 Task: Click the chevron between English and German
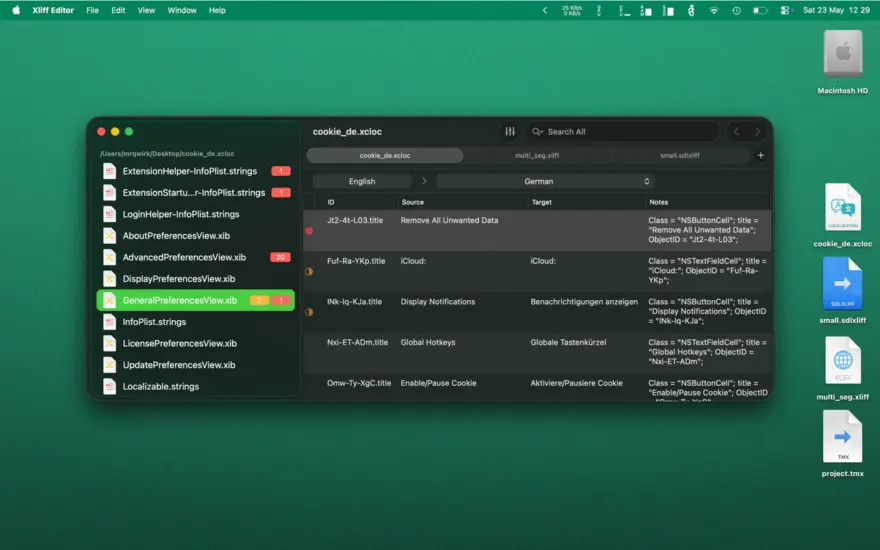point(424,181)
